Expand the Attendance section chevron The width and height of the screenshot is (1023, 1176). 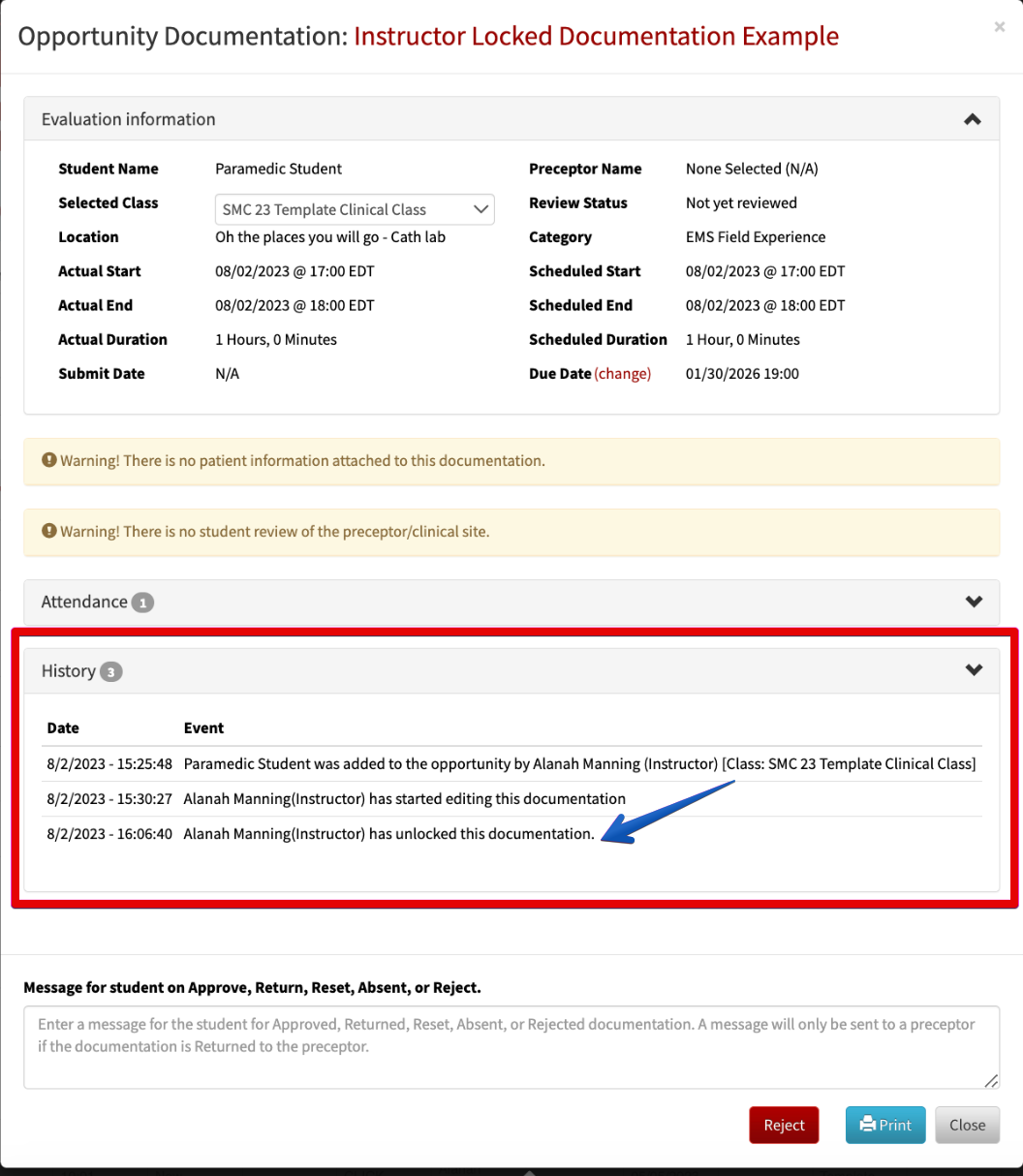coord(975,602)
